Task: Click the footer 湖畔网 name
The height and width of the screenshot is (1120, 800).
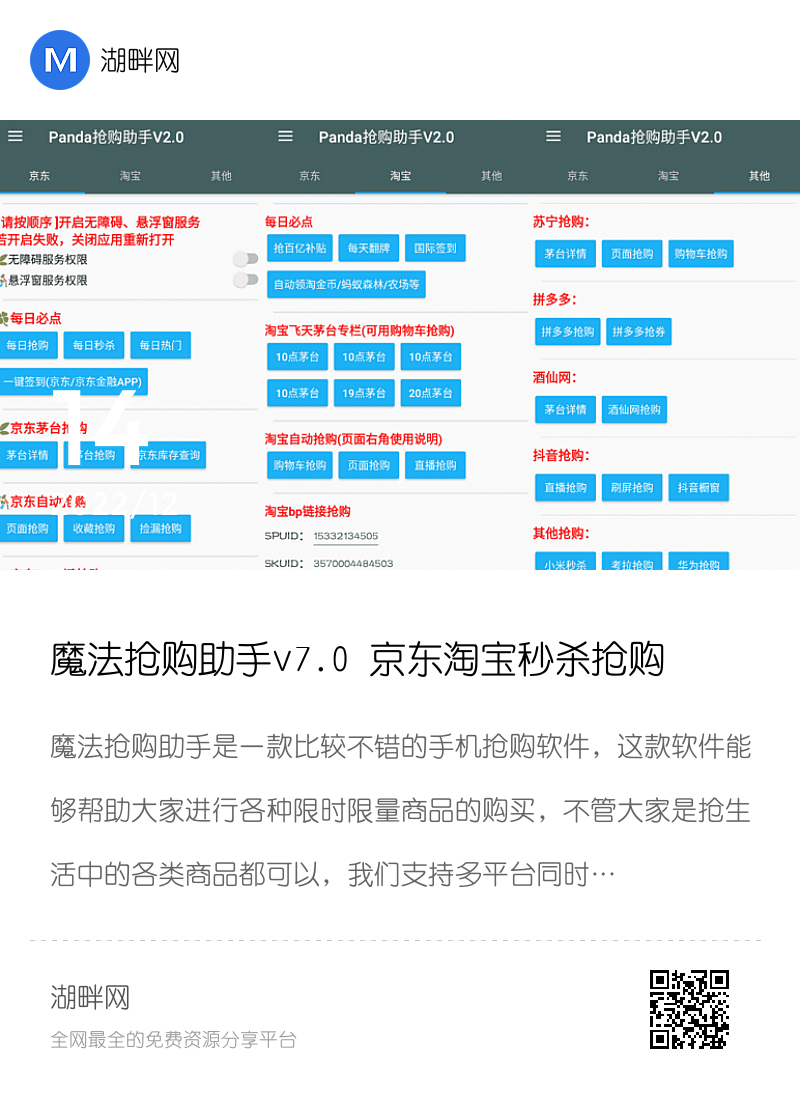Action: [x=90, y=997]
